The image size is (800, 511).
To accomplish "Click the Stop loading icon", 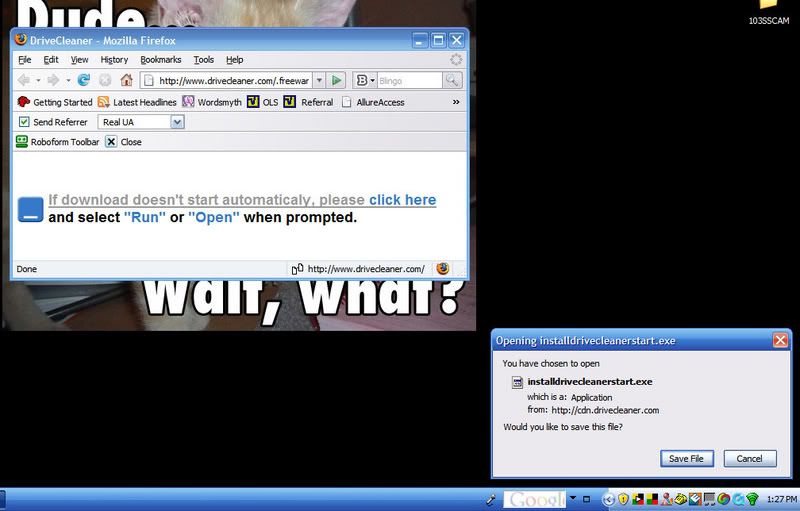I will [104, 80].
